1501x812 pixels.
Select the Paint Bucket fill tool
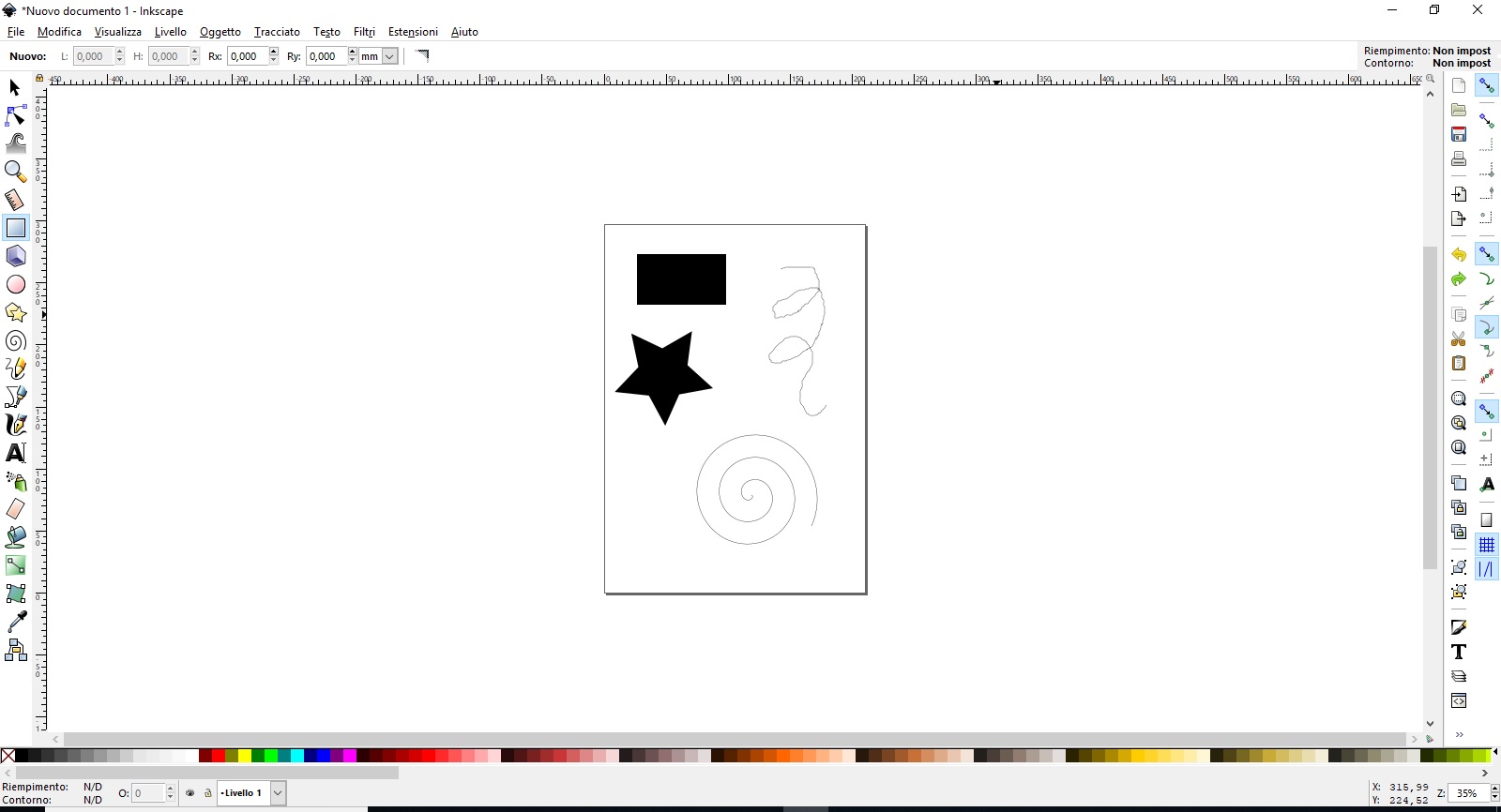point(15,537)
